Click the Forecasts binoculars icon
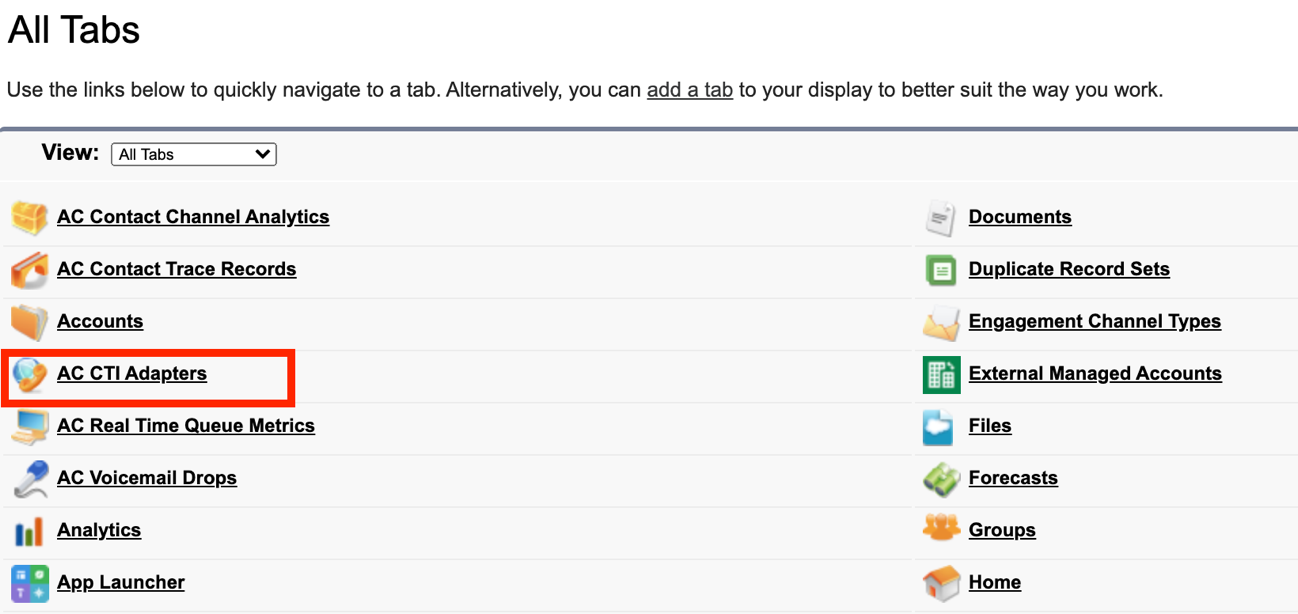 tap(941, 478)
